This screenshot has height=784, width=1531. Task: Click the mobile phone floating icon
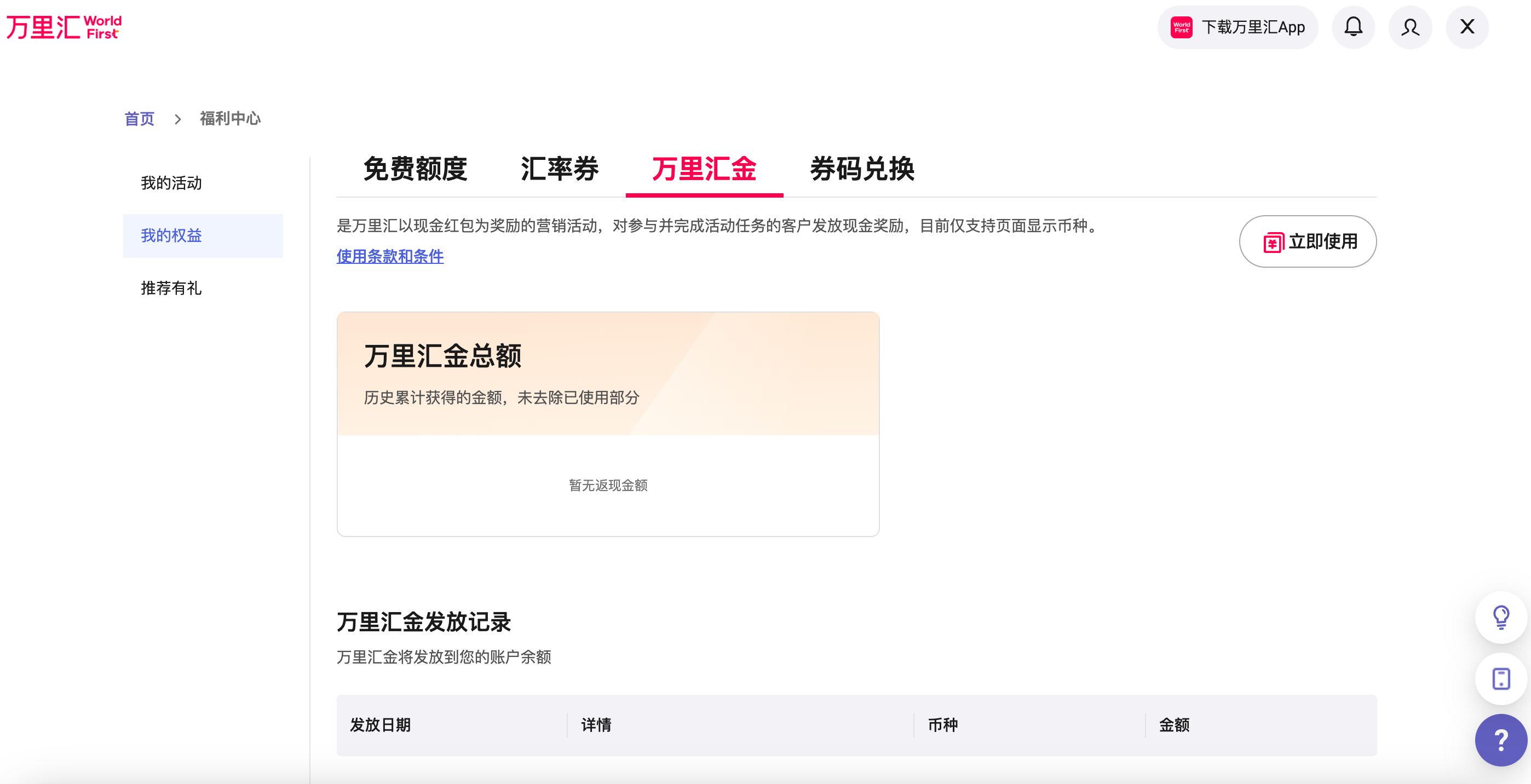tap(1501, 678)
